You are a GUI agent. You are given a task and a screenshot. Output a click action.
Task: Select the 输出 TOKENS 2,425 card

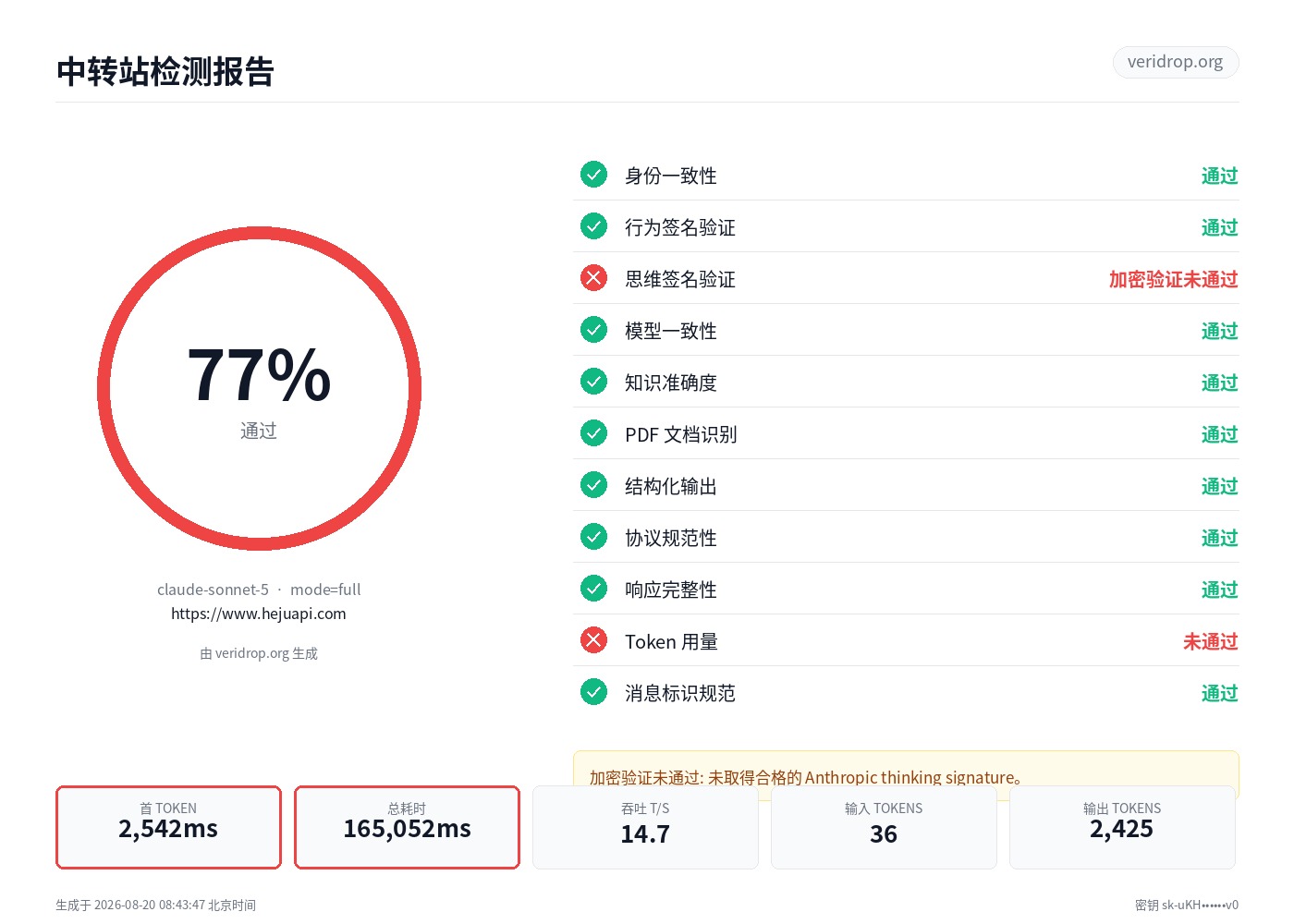tap(1122, 827)
